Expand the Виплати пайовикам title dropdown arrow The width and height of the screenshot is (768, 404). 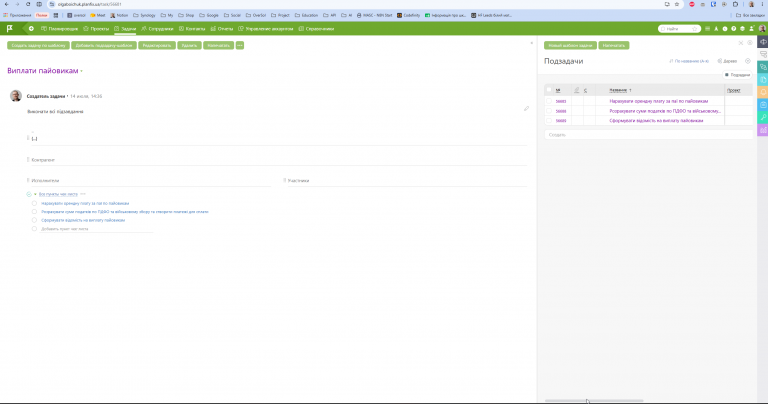[81, 71]
